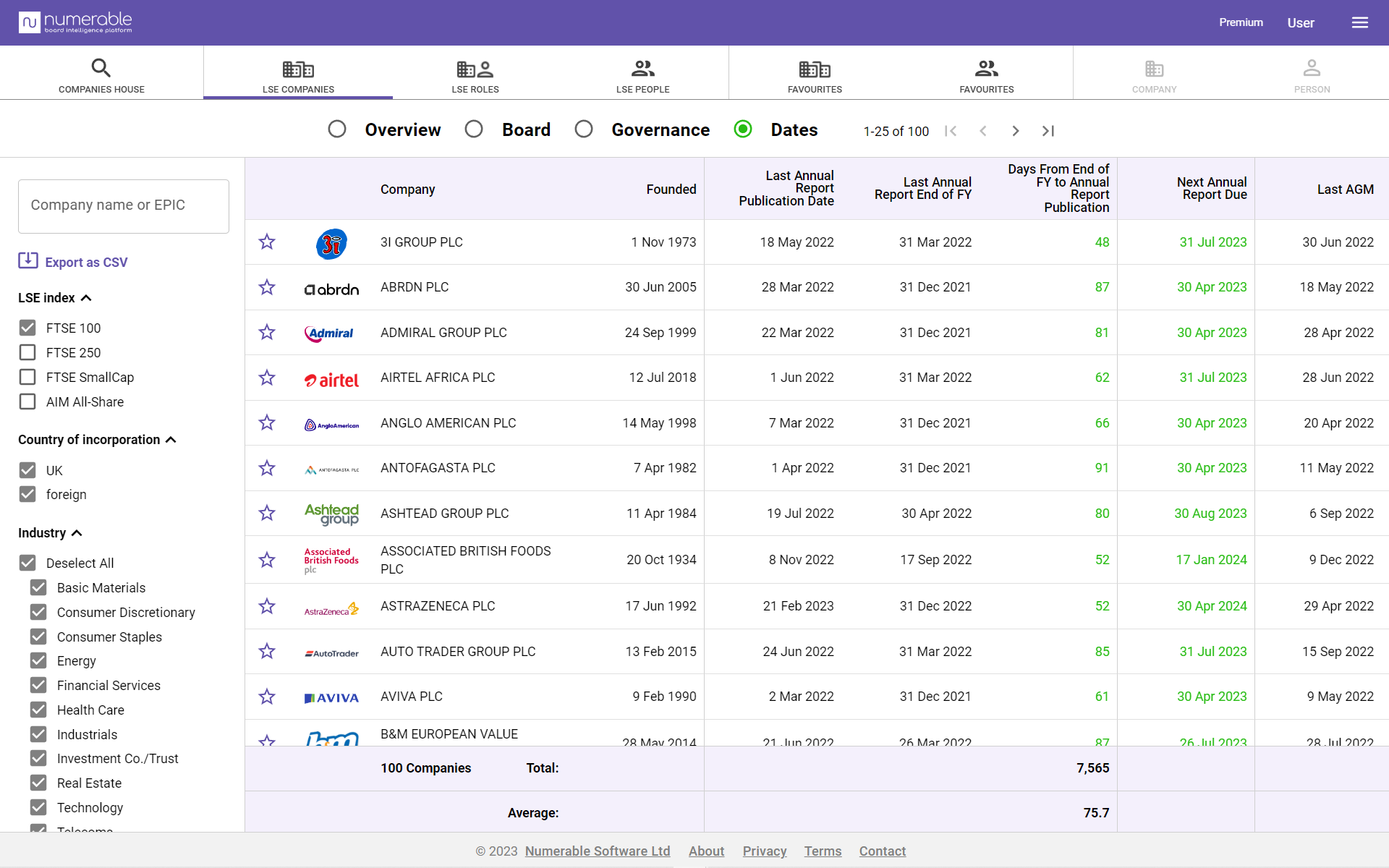1389x868 pixels.
Task: Sort by Next Annual Report Due header
Action: (x=1212, y=188)
